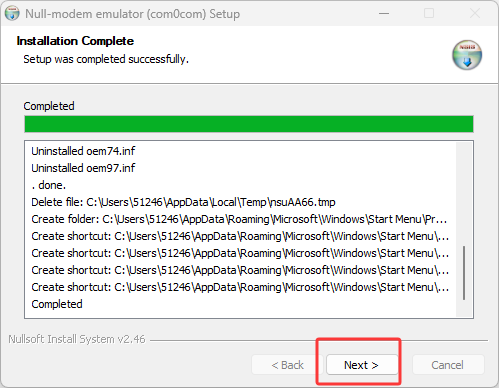Select the Uninstalled oem97.inf log line
This screenshot has width=499, height=388.
83,168
